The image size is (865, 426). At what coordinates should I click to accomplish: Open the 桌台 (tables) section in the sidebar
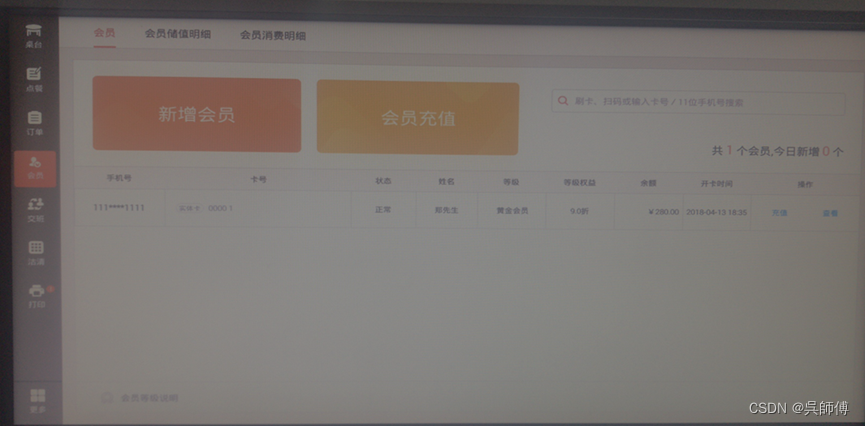(34, 36)
